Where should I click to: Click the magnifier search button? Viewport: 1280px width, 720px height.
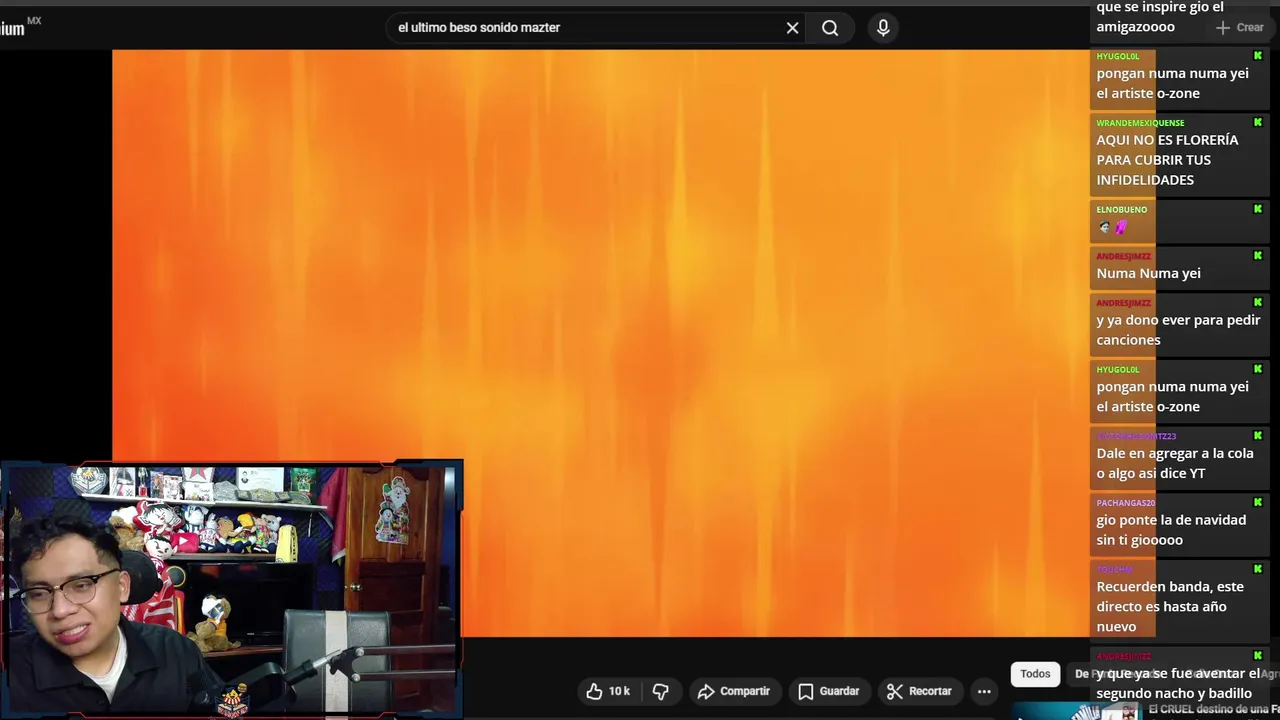point(830,28)
